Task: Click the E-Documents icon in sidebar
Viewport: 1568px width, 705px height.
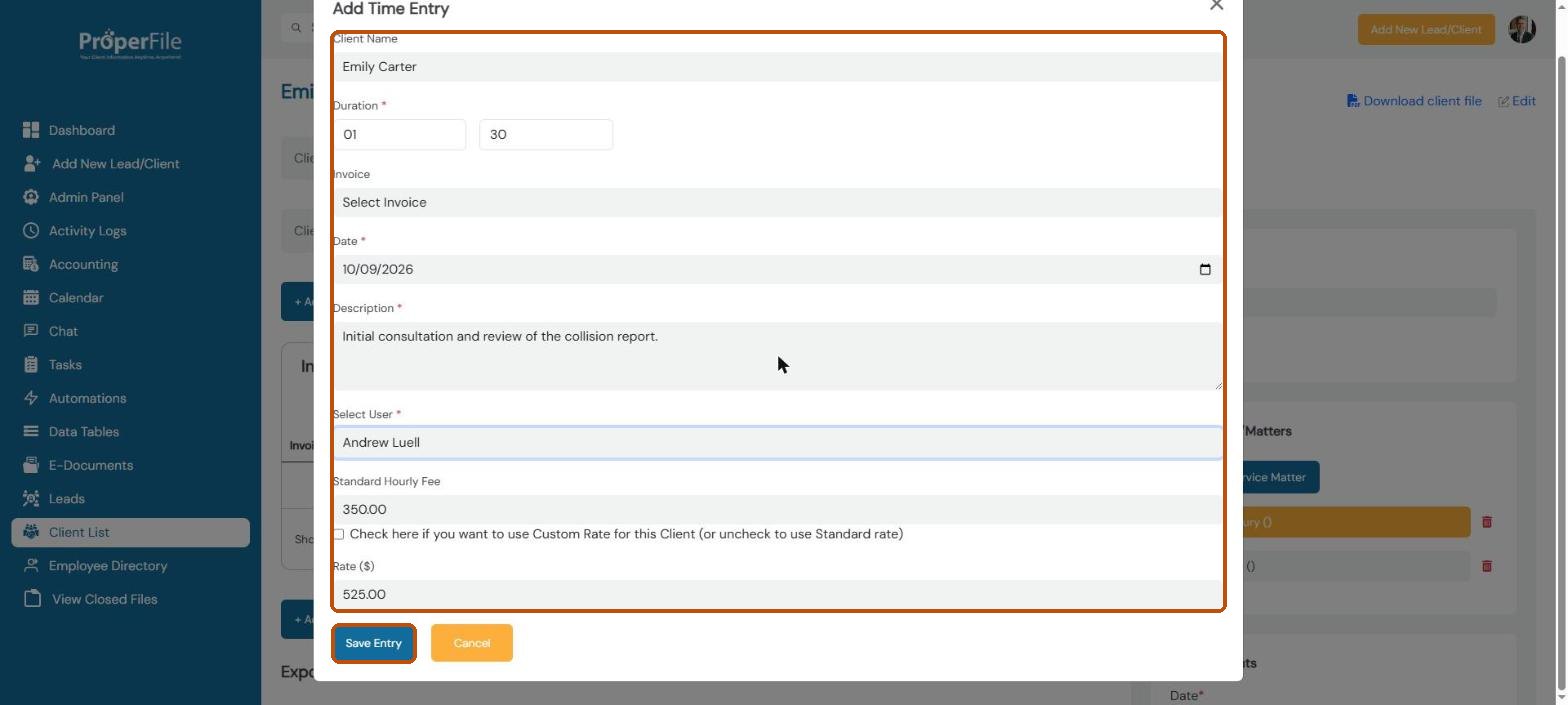Action: (31, 465)
